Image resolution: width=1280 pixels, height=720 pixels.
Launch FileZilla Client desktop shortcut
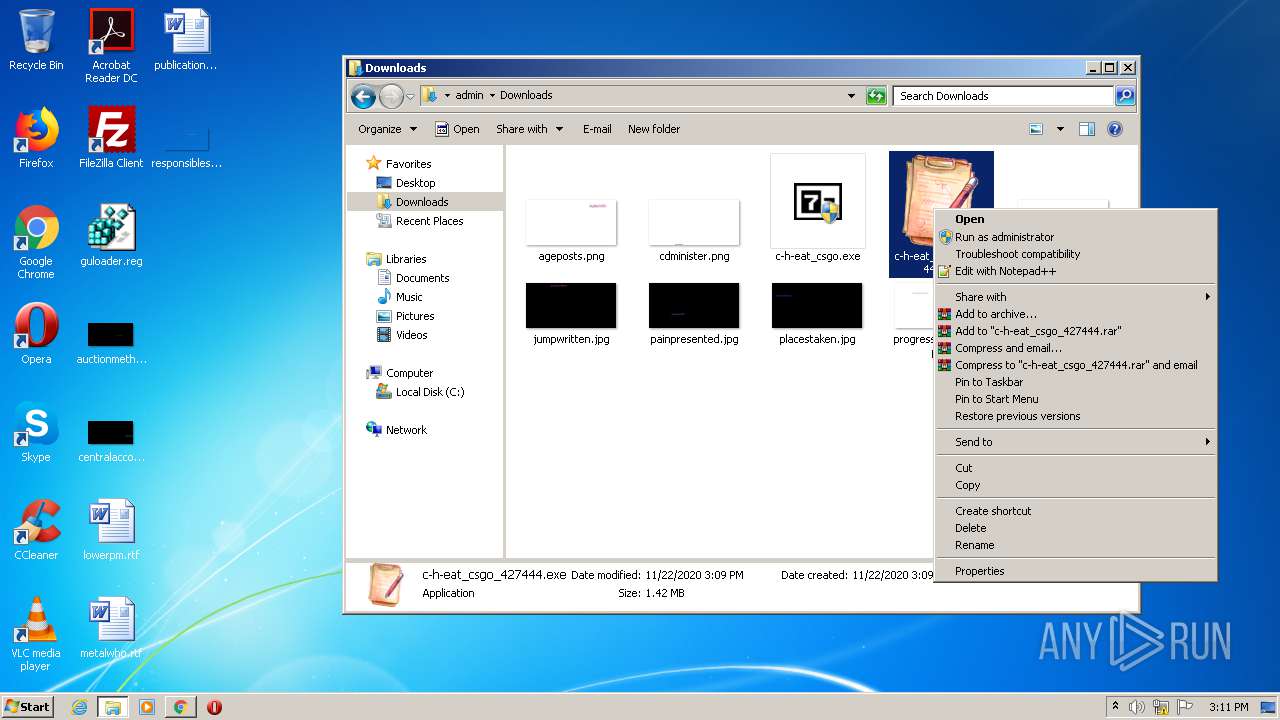click(x=111, y=138)
